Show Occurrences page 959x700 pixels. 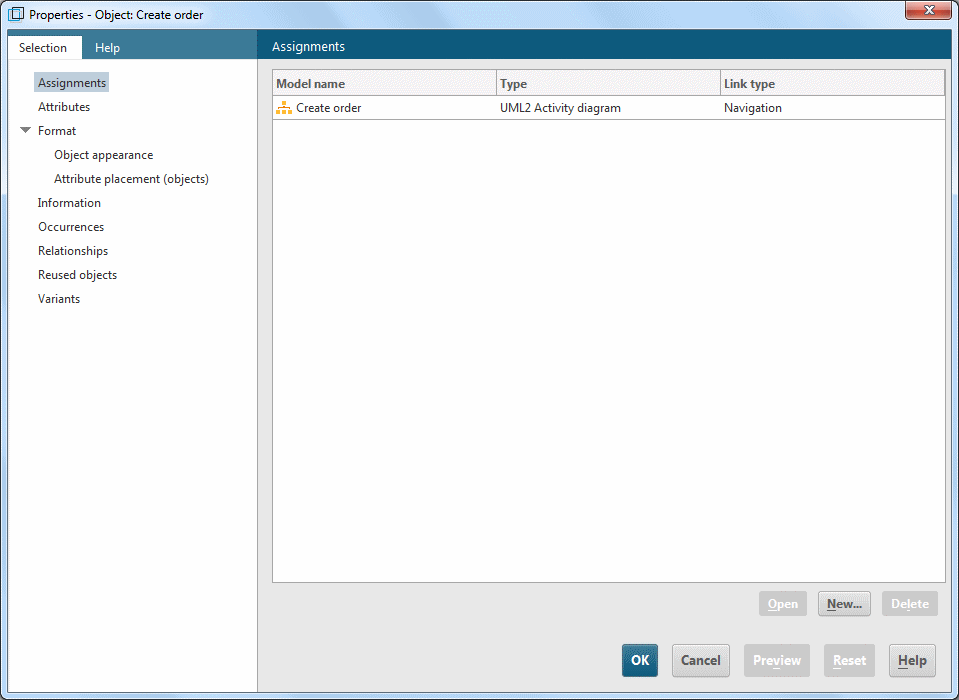pyautogui.click(x=71, y=227)
